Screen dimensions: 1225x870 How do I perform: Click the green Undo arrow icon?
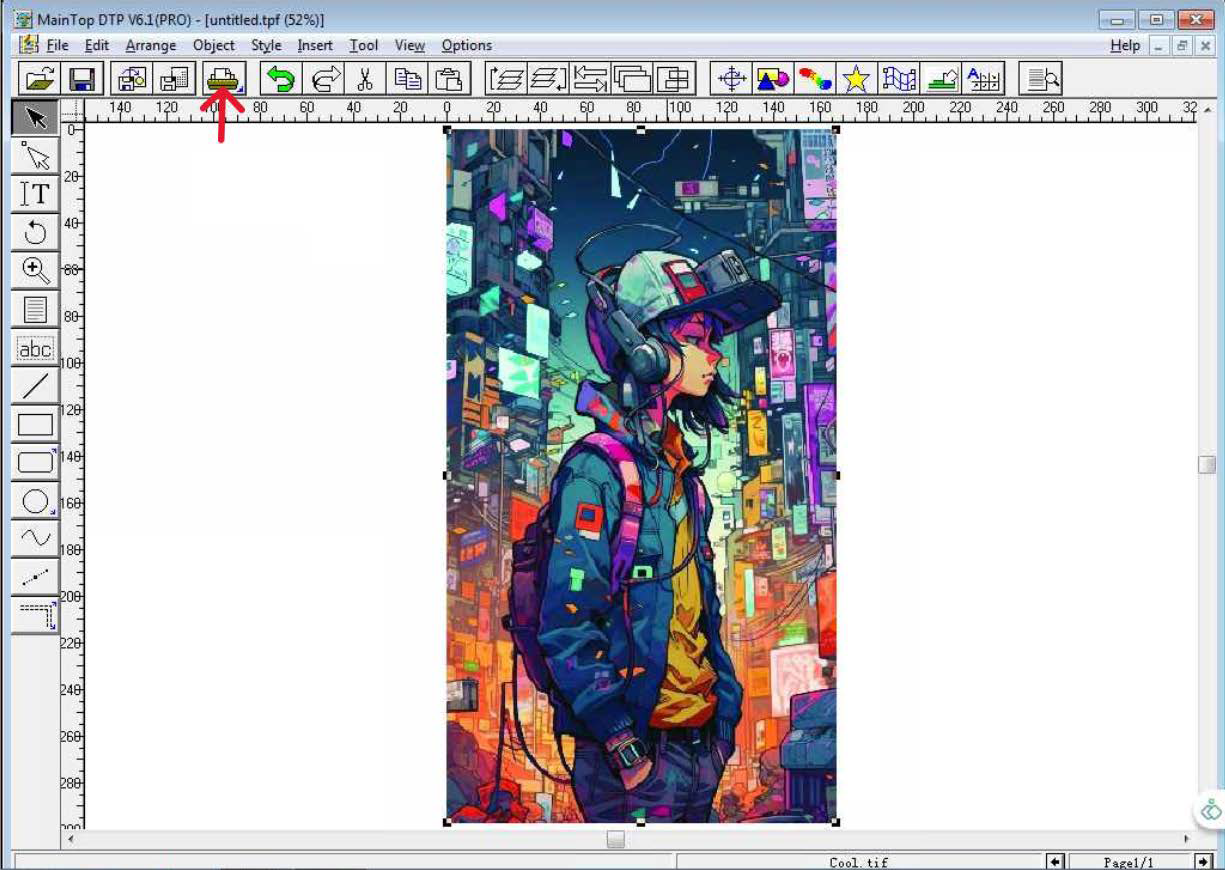(x=281, y=78)
